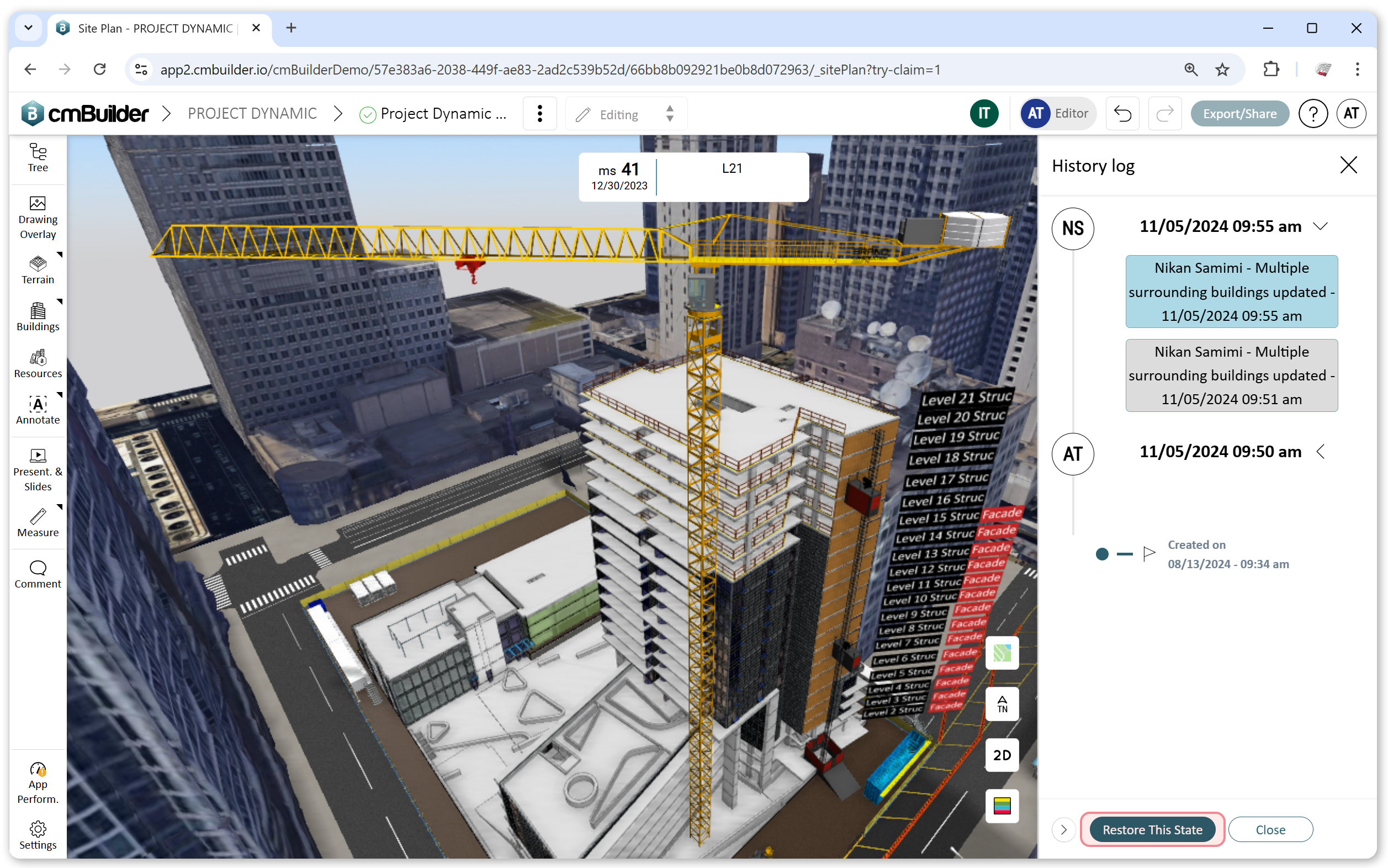The image size is (1388, 868).
Task: Click the Created on timeline dot
Action: click(1101, 554)
